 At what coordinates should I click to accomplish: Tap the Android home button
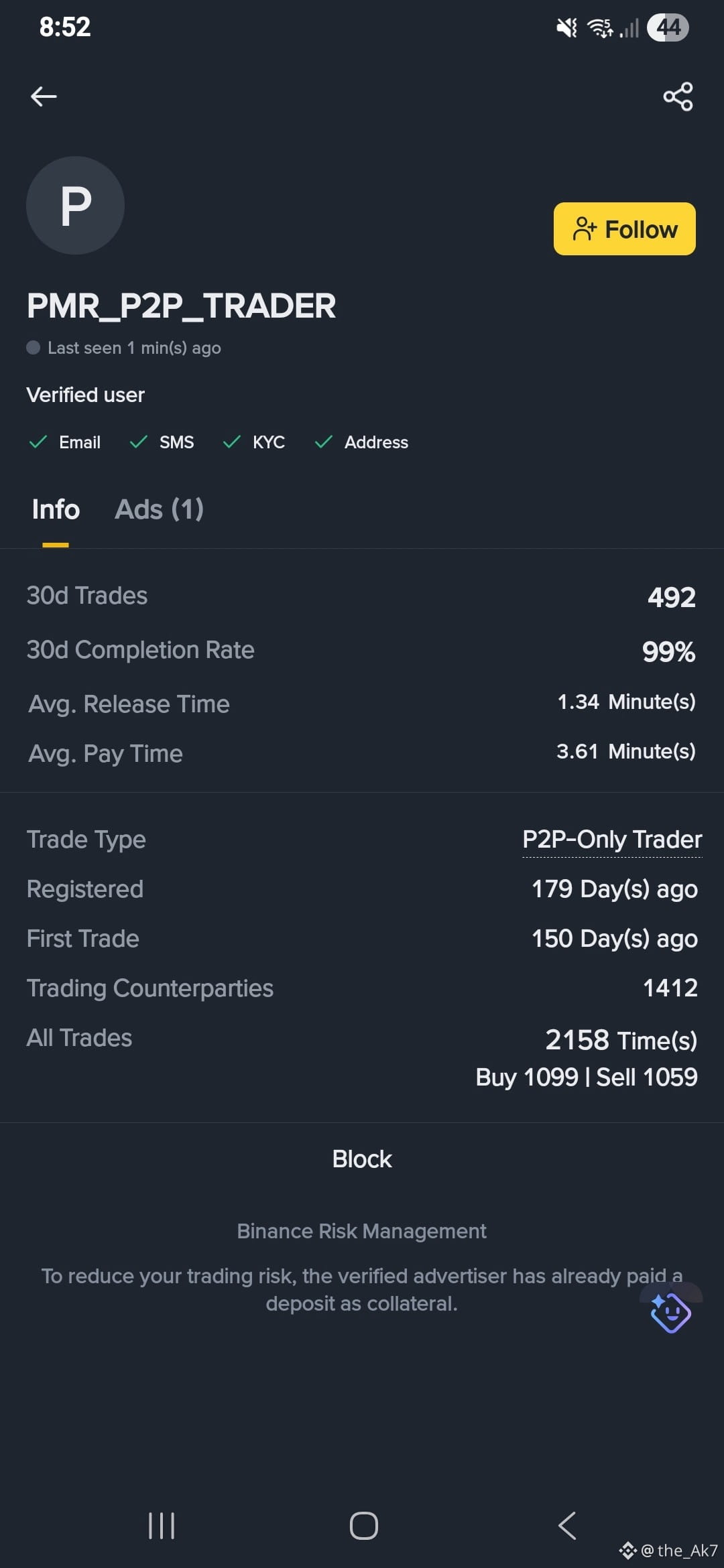click(x=364, y=1526)
